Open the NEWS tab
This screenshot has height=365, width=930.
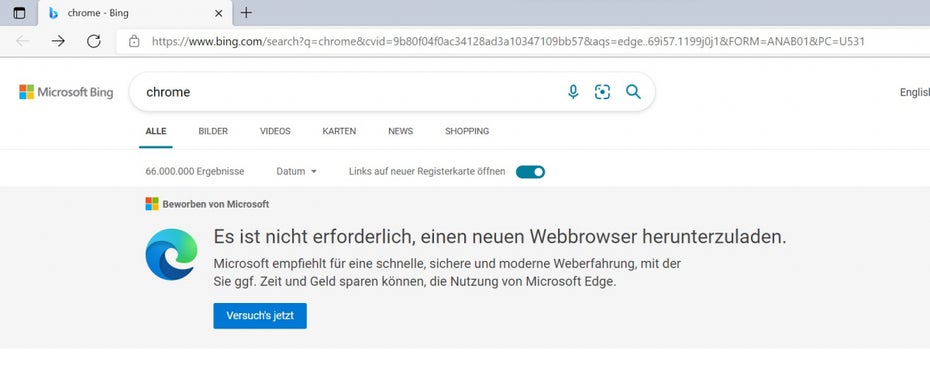(400, 131)
